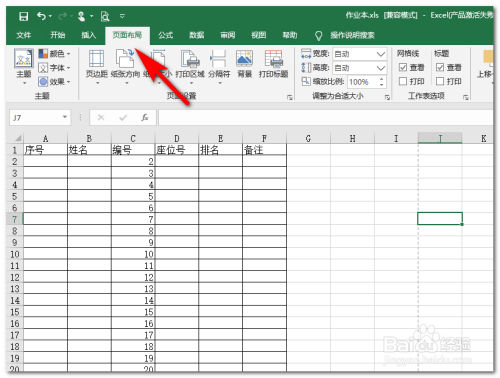Click the cancel X icon in formula bar
Image resolution: width=500 pixels, height=378 pixels.
(101, 117)
